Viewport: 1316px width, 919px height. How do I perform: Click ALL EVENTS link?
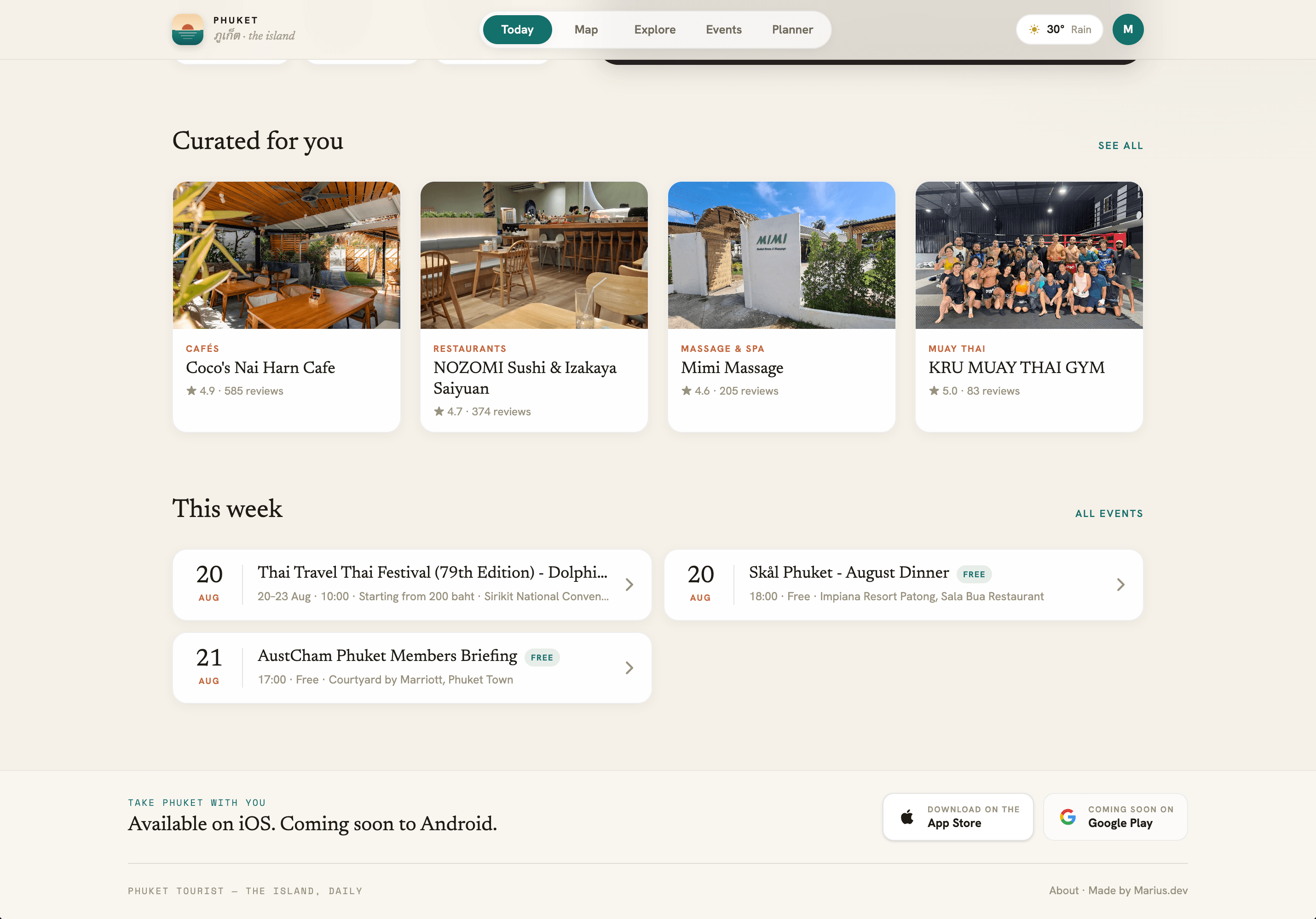coord(1109,513)
